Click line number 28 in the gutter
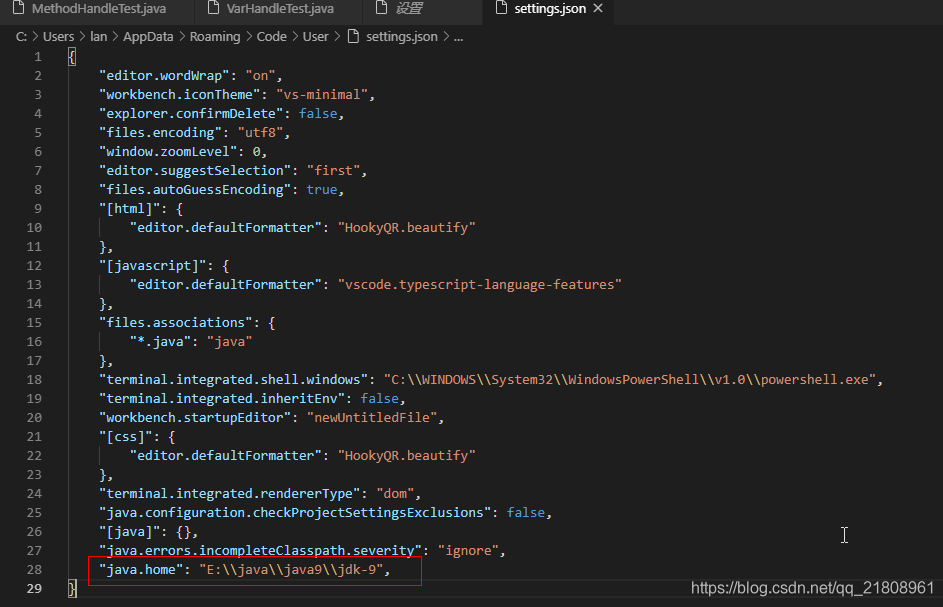 pyautogui.click(x=34, y=570)
